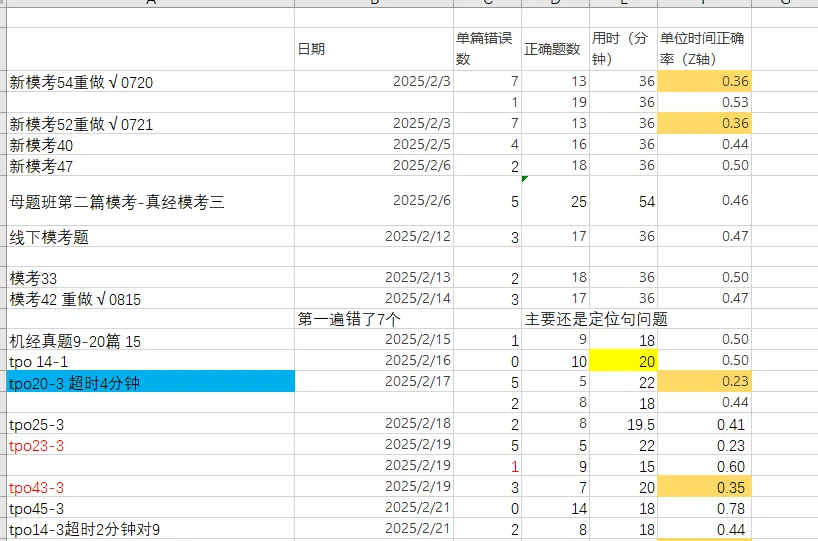Click the cell 机经真题9-20篇 15
This screenshot has width=818, height=541.
click(150, 340)
